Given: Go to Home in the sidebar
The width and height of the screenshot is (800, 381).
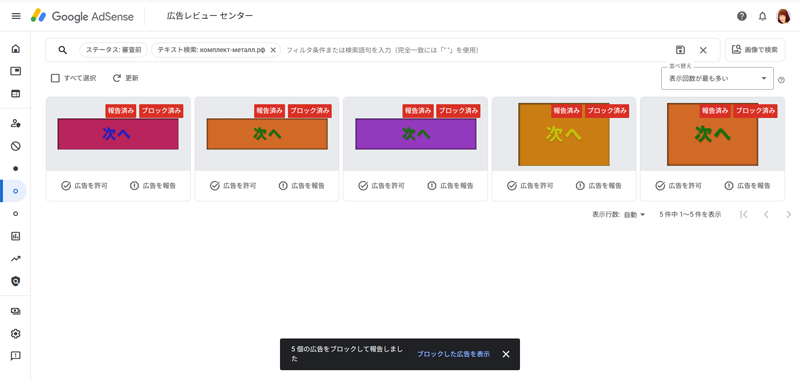Looking at the screenshot, I should [16, 49].
